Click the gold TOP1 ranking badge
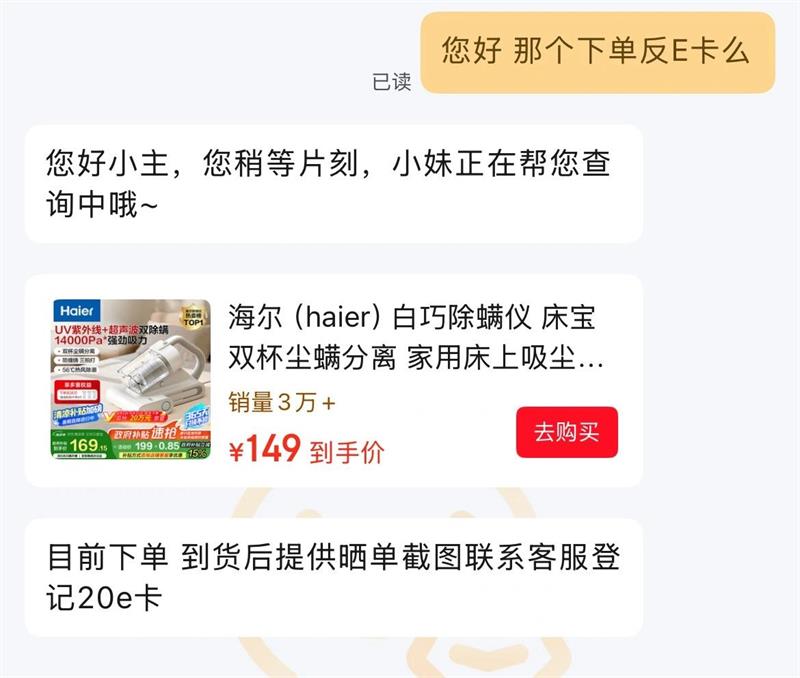The image size is (800, 678). coord(193,317)
